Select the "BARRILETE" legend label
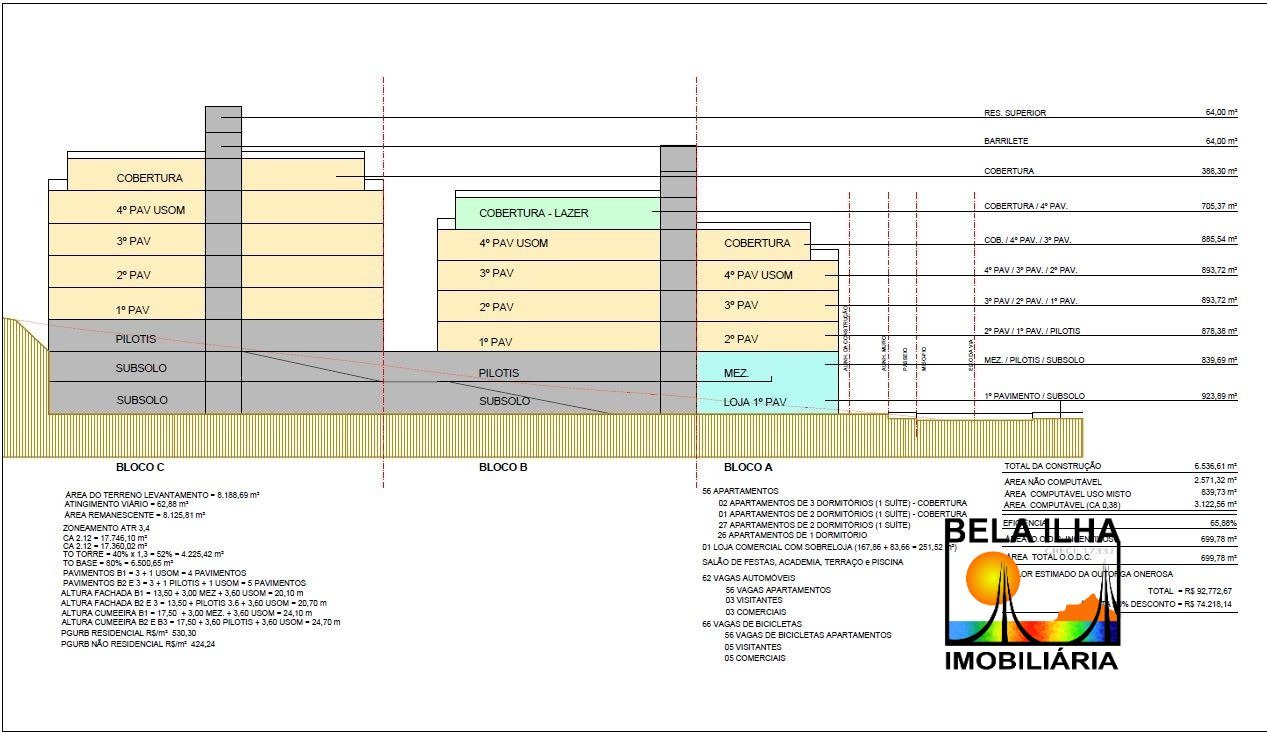Viewport: 1267px width, 732px height. tap(1006, 141)
